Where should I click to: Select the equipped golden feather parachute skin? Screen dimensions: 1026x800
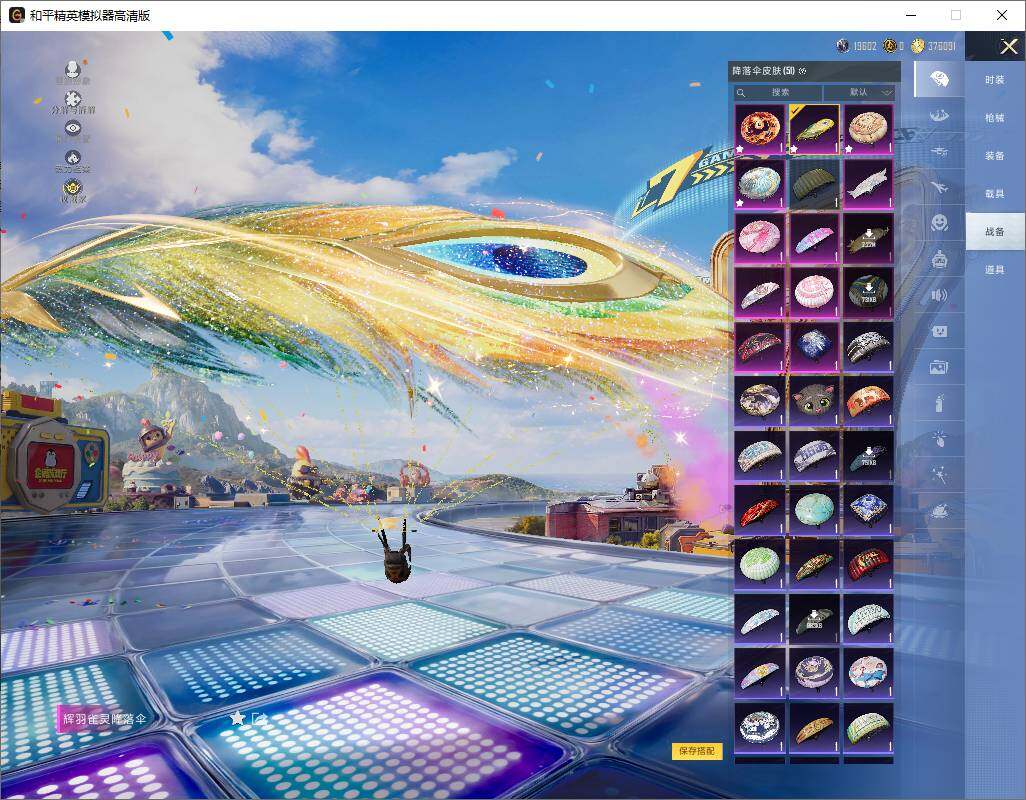[x=814, y=129]
